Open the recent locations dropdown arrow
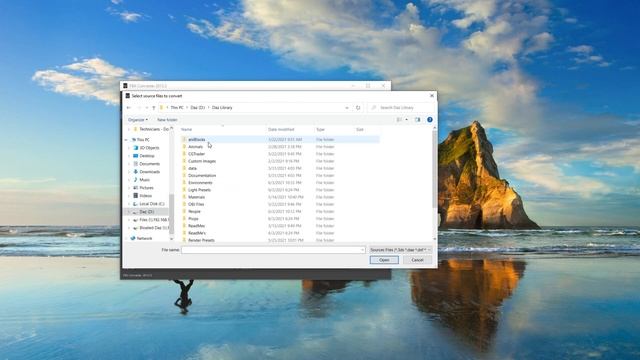The width and height of the screenshot is (640, 360). [x=147, y=108]
